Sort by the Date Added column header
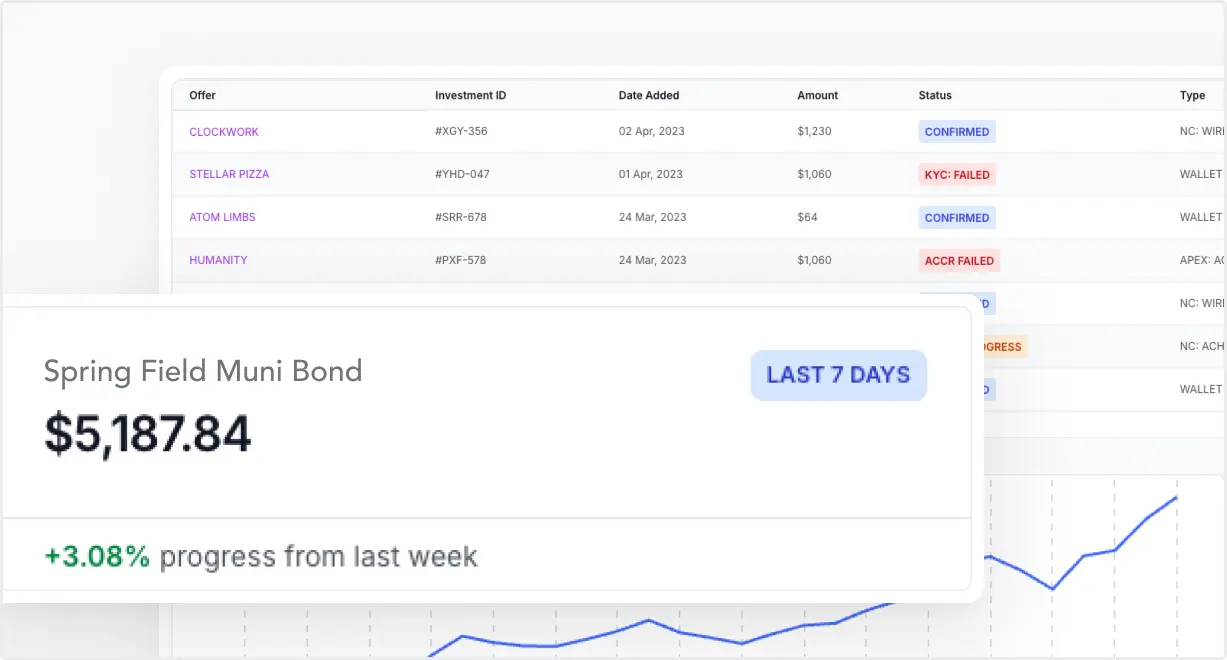The height and width of the screenshot is (660, 1227). (649, 96)
